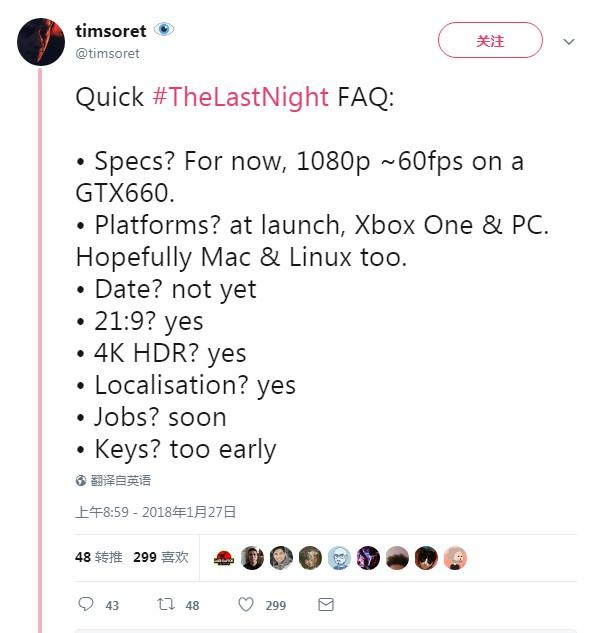This screenshot has width=597, height=633.
Task: Click the purple-toned liker avatar
Action: (368, 558)
